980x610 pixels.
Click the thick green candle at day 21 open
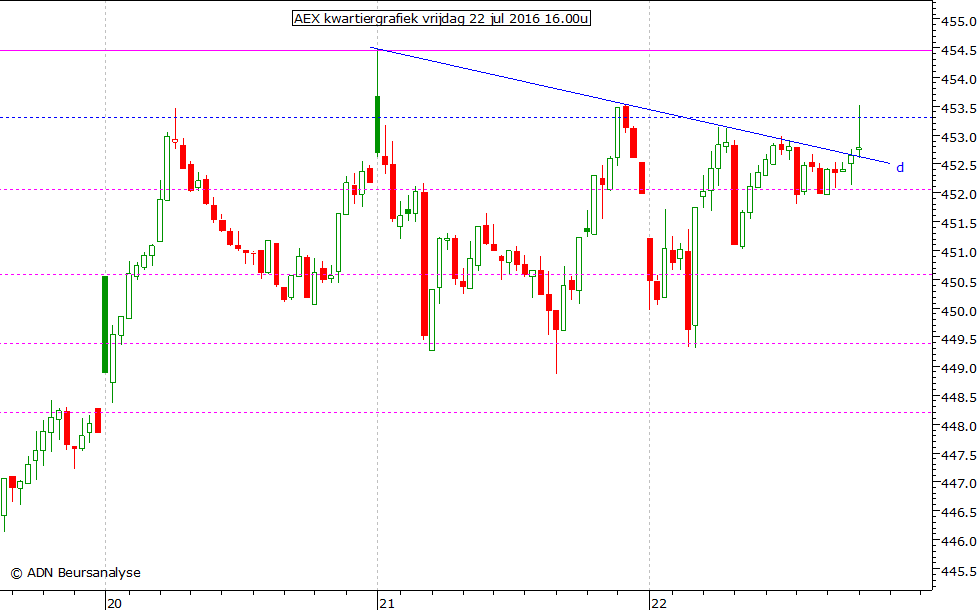click(378, 124)
